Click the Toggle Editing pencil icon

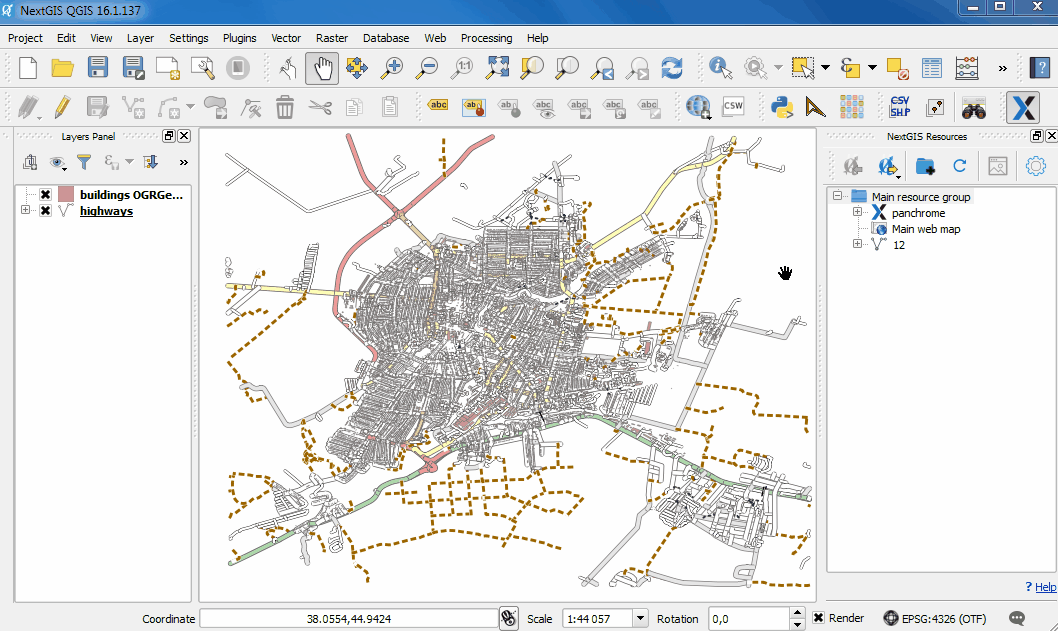pos(62,107)
